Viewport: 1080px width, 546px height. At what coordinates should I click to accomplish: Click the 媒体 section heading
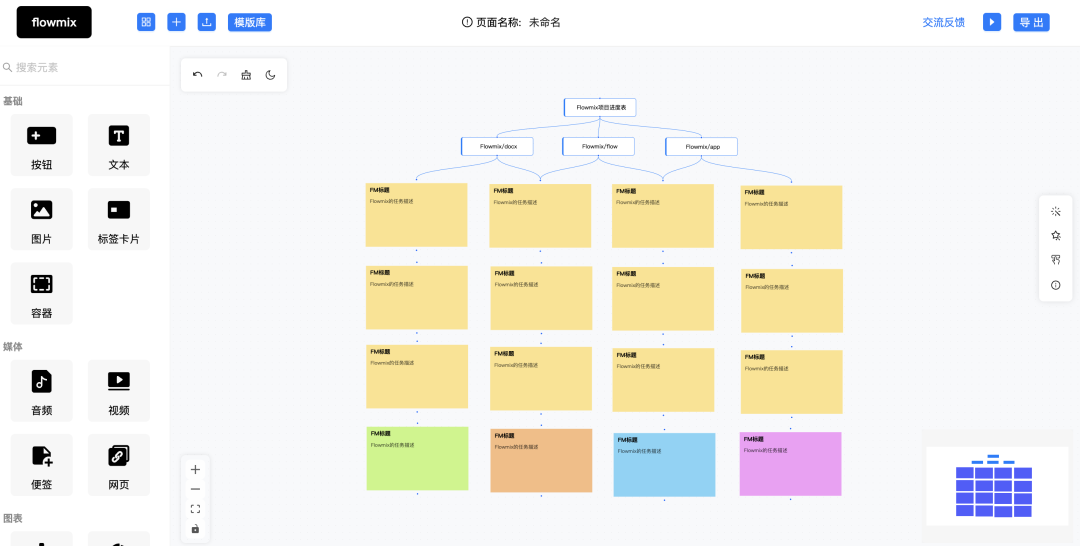tap(12, 346)
